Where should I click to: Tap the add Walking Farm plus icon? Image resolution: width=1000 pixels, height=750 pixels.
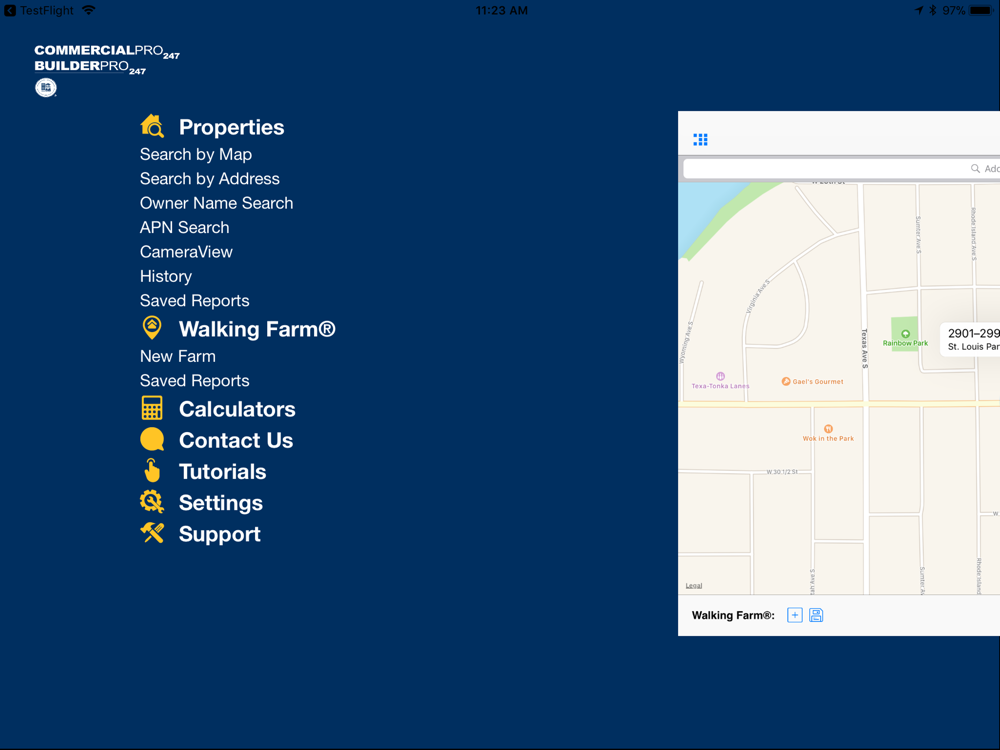[795, 615]
